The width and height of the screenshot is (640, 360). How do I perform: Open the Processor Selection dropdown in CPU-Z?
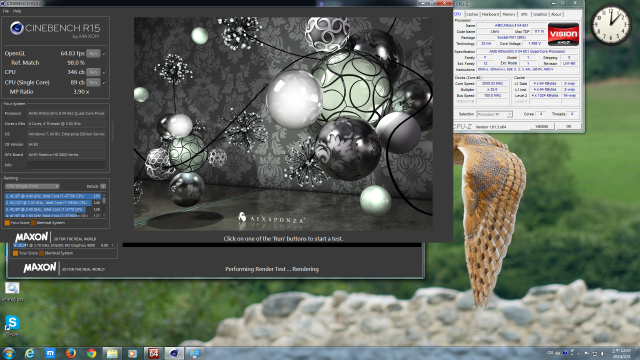tap(494, 114)
